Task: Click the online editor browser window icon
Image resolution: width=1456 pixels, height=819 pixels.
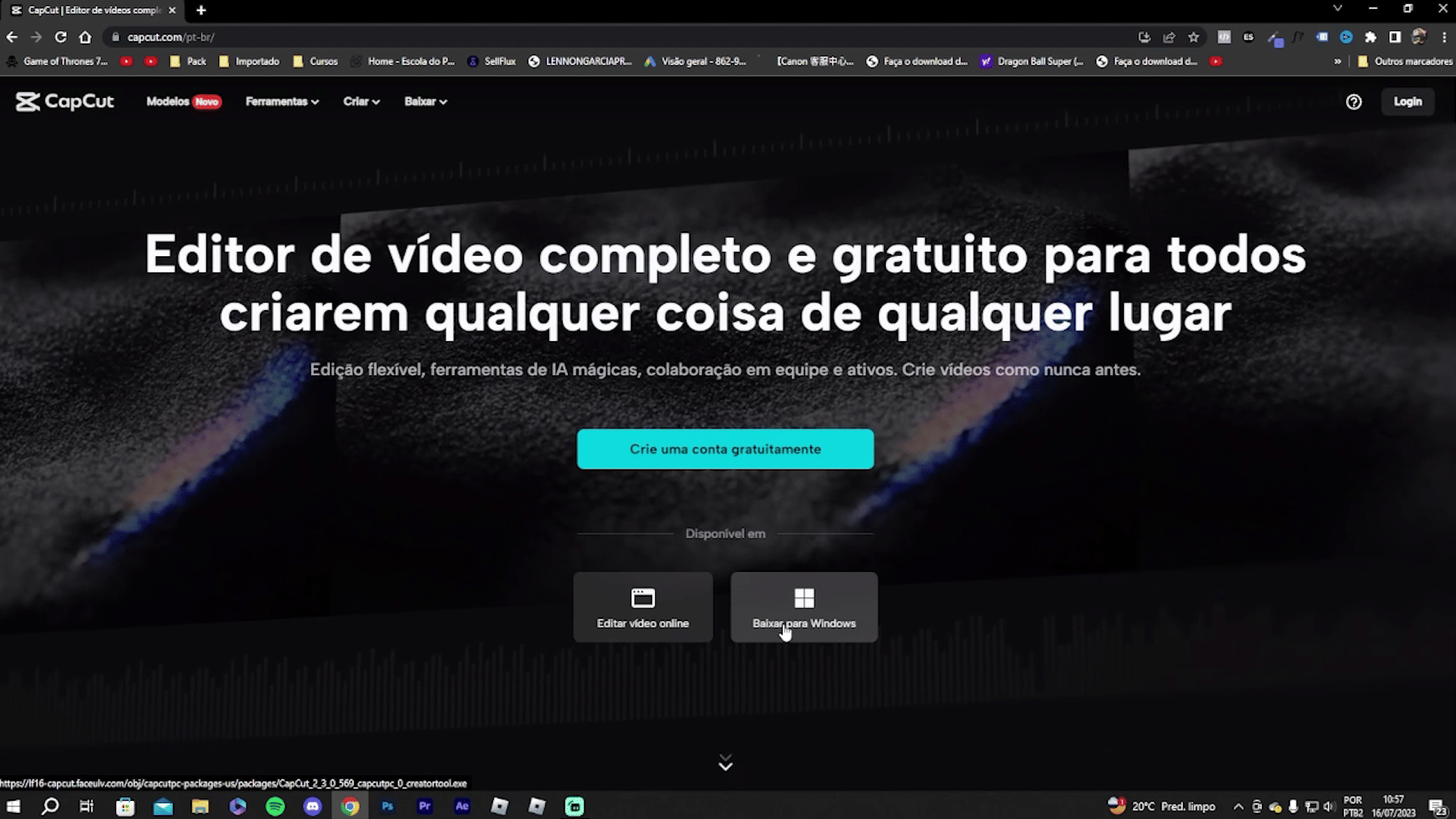Action: point(642,598)
